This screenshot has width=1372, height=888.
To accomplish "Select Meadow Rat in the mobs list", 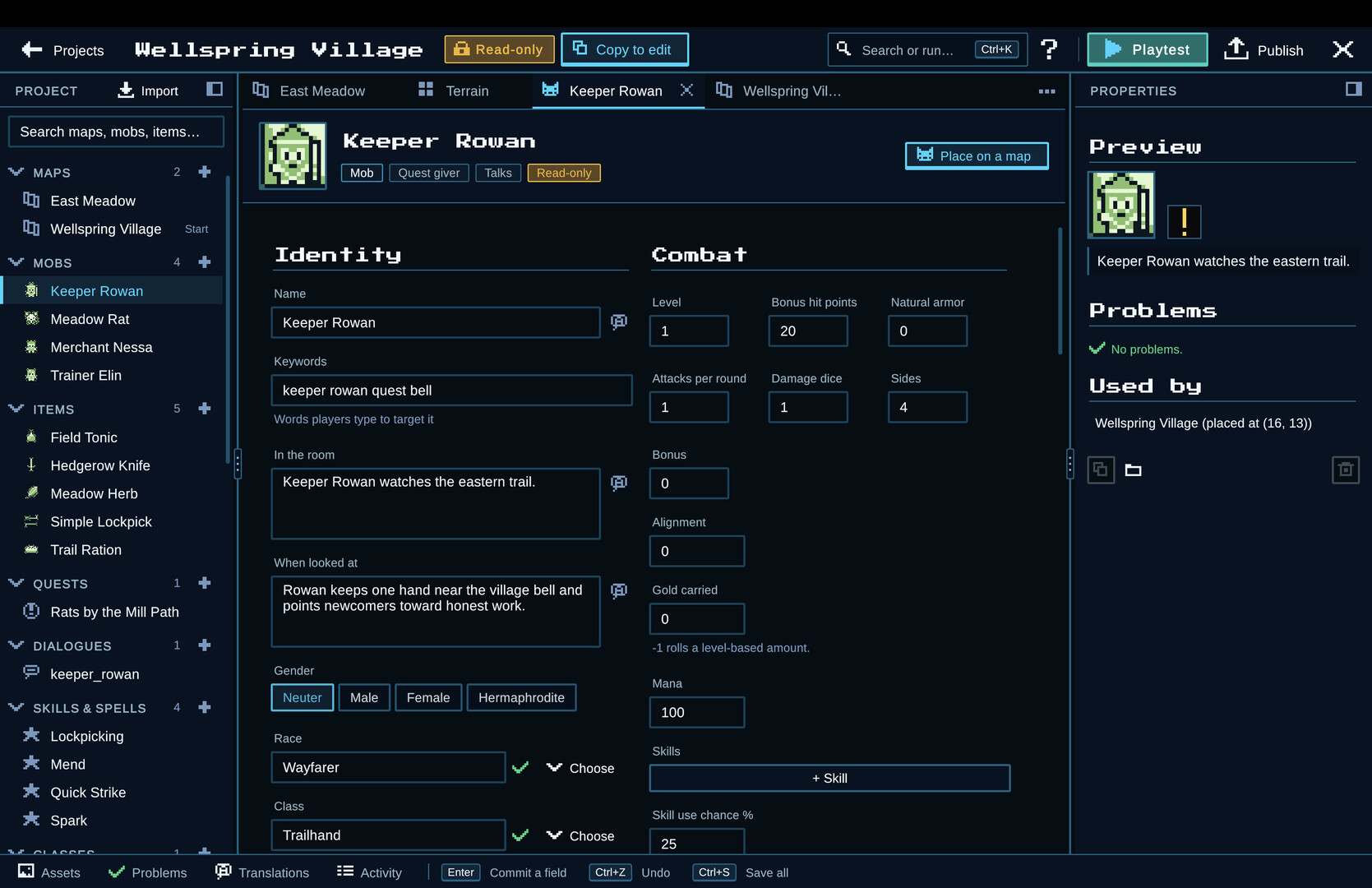I will coord(113,319).
